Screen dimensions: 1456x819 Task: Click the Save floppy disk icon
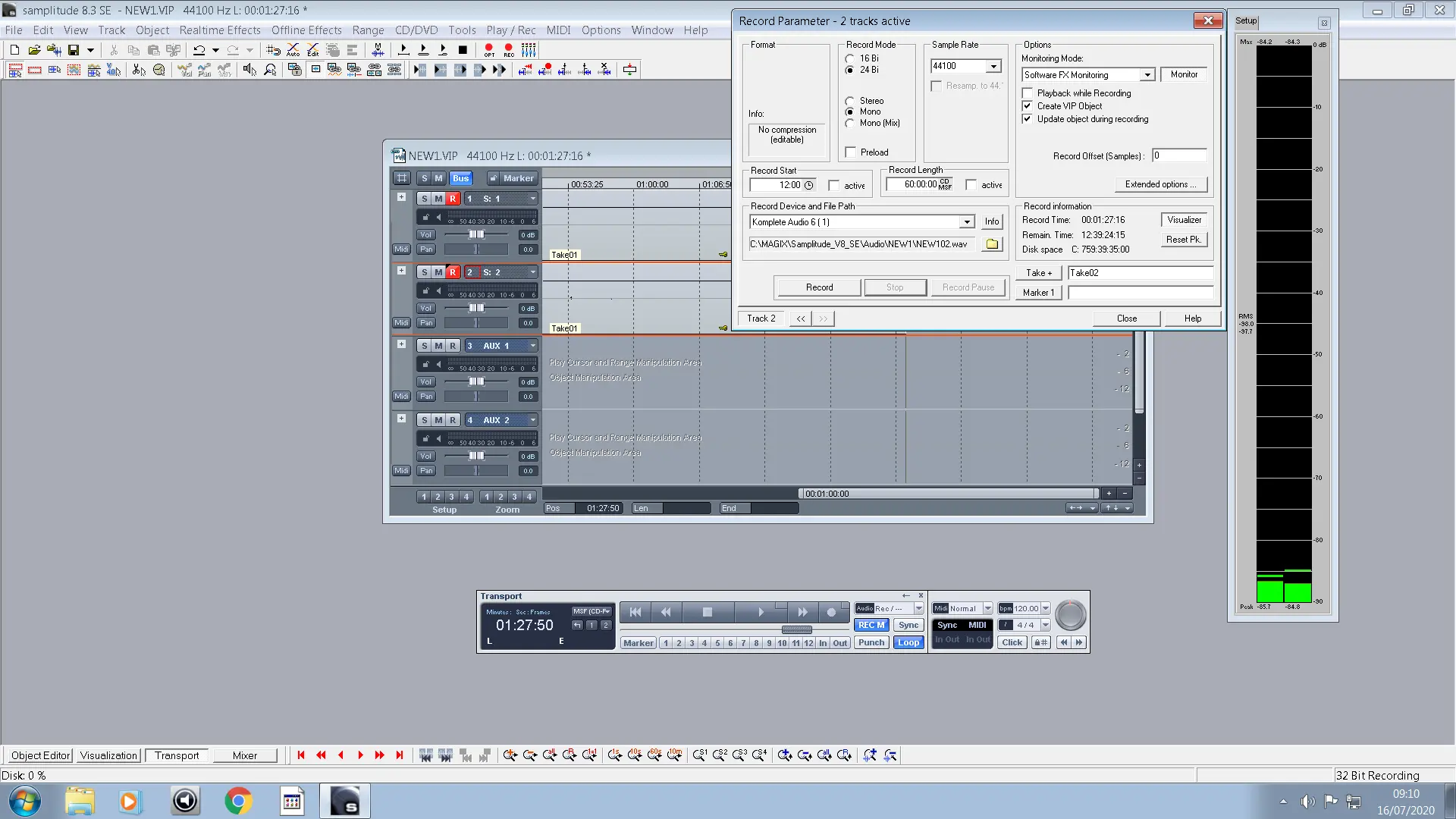[74, 50]
